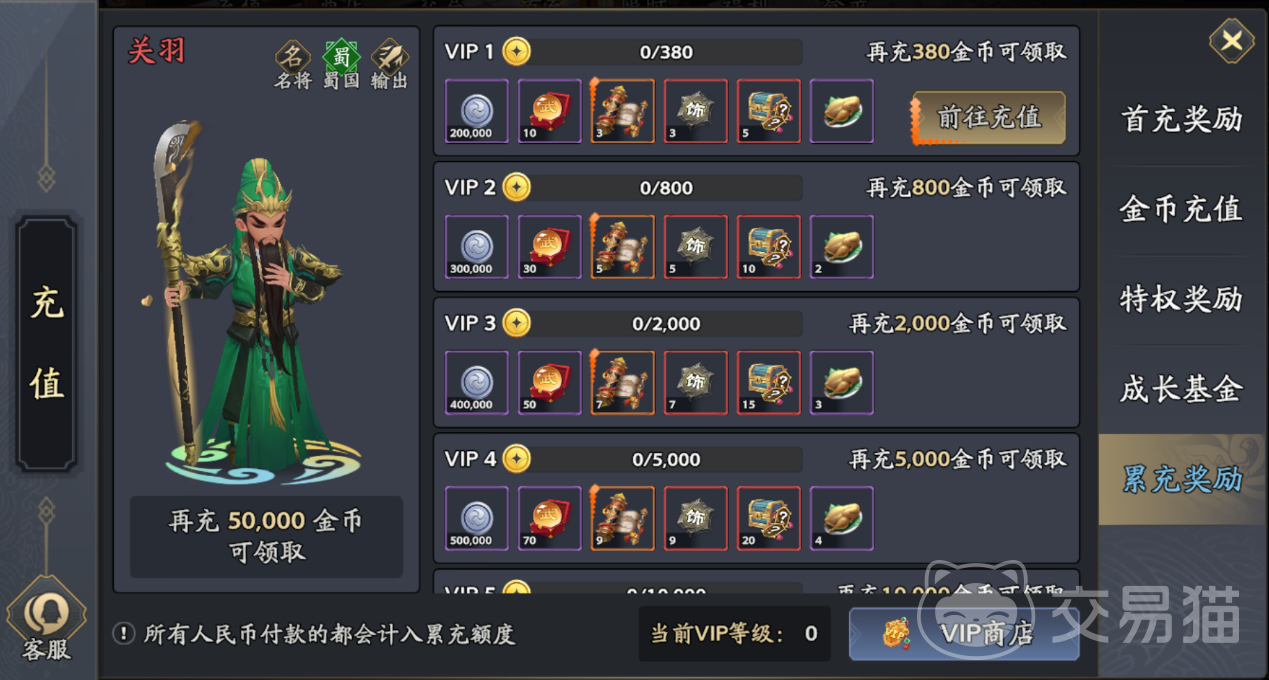Tap the 蜀国 faction badge on Guan Yu
This screenshot has width=1269, height=680.
[340, 64]
